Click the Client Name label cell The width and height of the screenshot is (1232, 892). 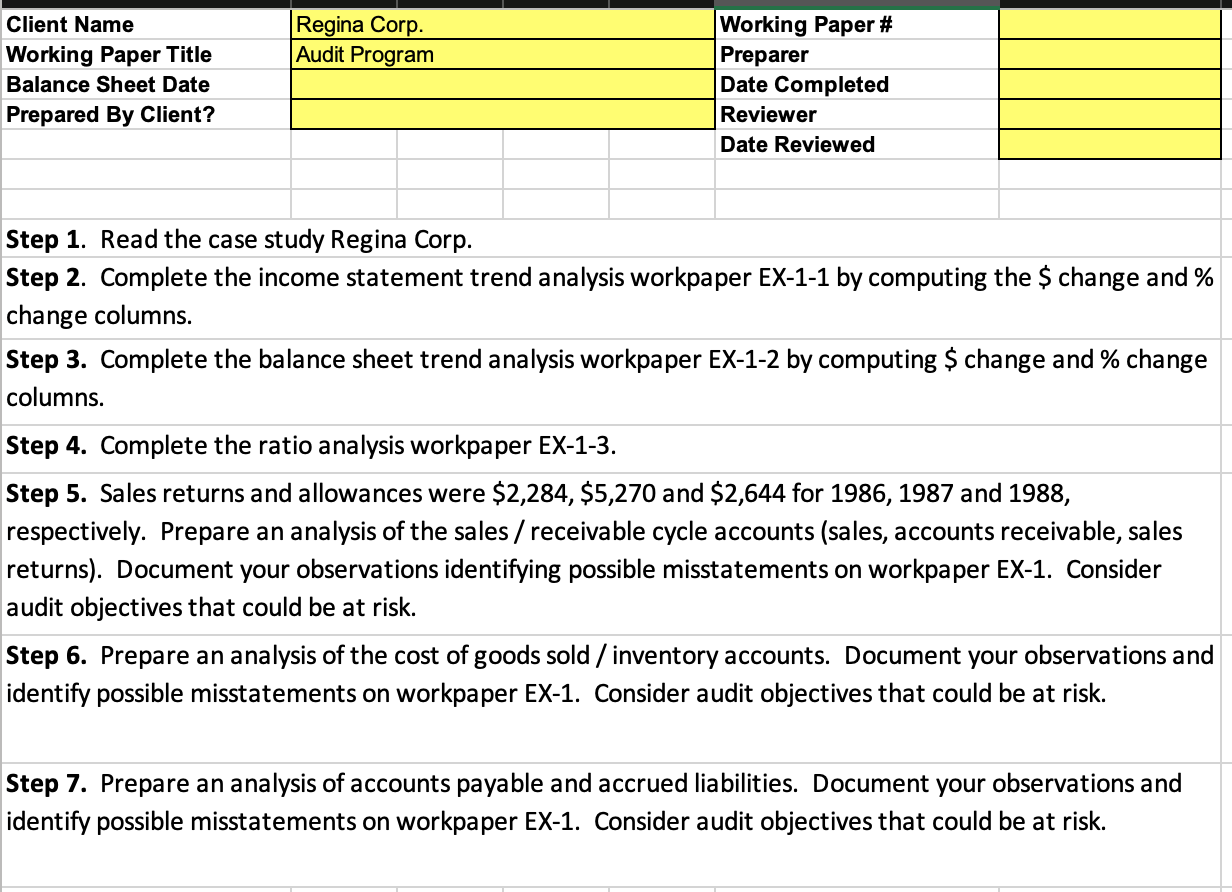click(x=145, y=24)
